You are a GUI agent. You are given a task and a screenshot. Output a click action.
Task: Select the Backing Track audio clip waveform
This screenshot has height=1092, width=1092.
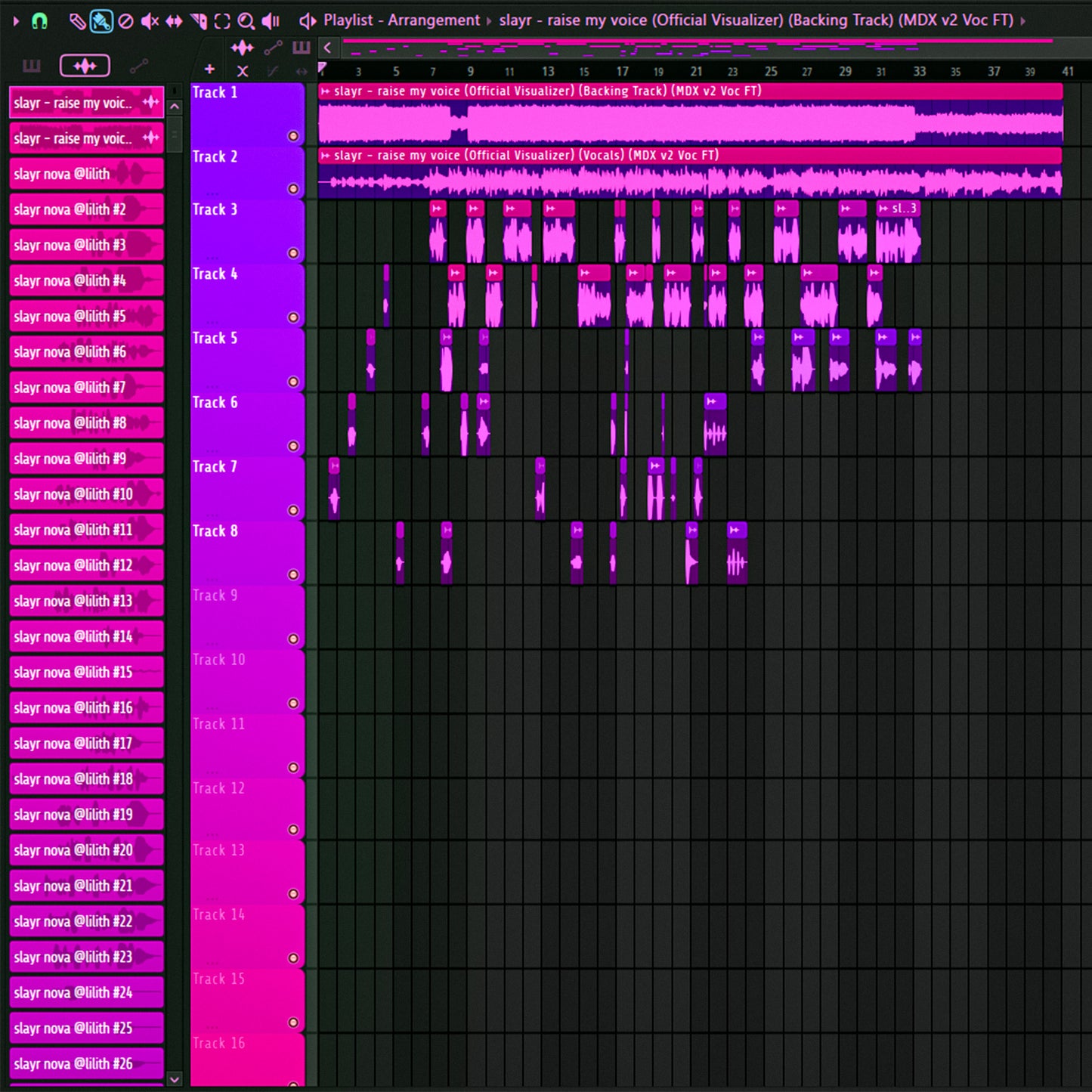[x=690, y=122]
